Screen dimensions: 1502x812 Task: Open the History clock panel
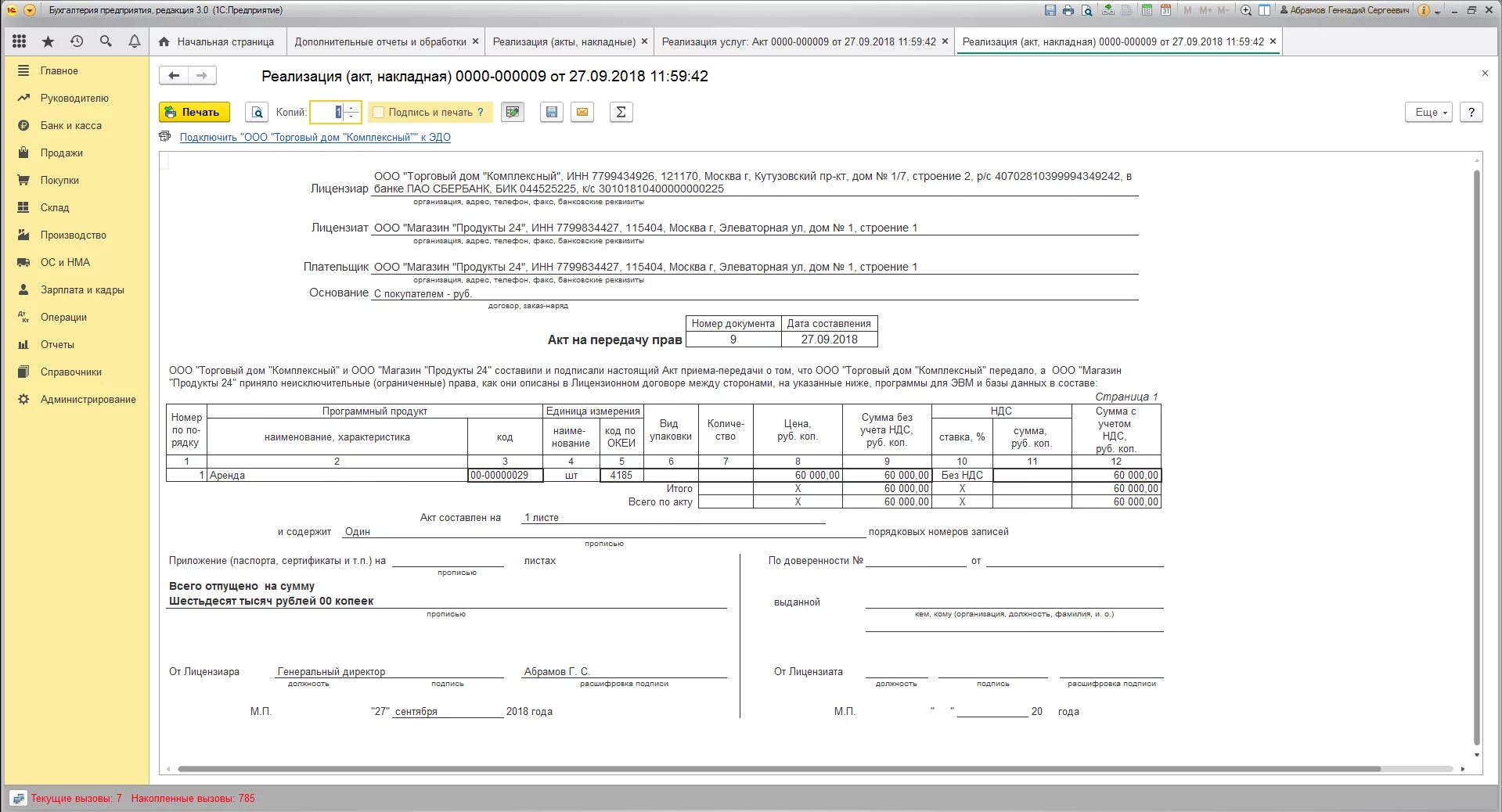77,41
